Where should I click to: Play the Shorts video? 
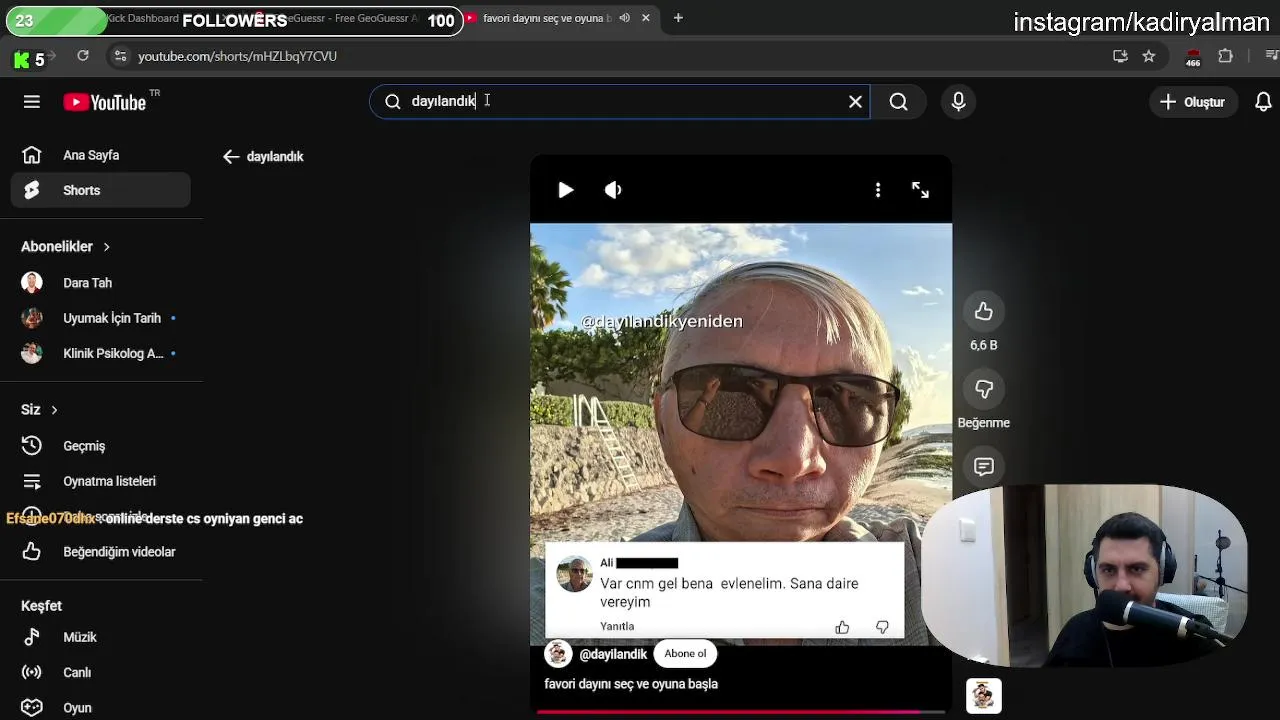(565, 190)
